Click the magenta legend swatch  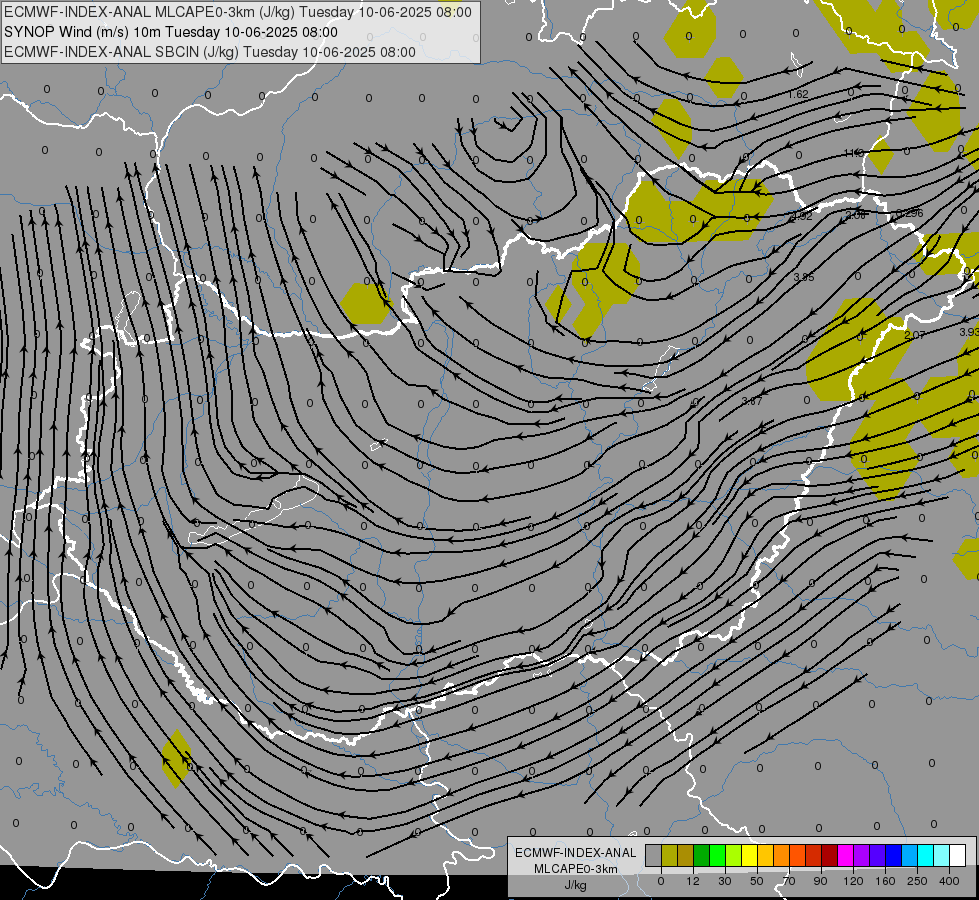point(845,855)
